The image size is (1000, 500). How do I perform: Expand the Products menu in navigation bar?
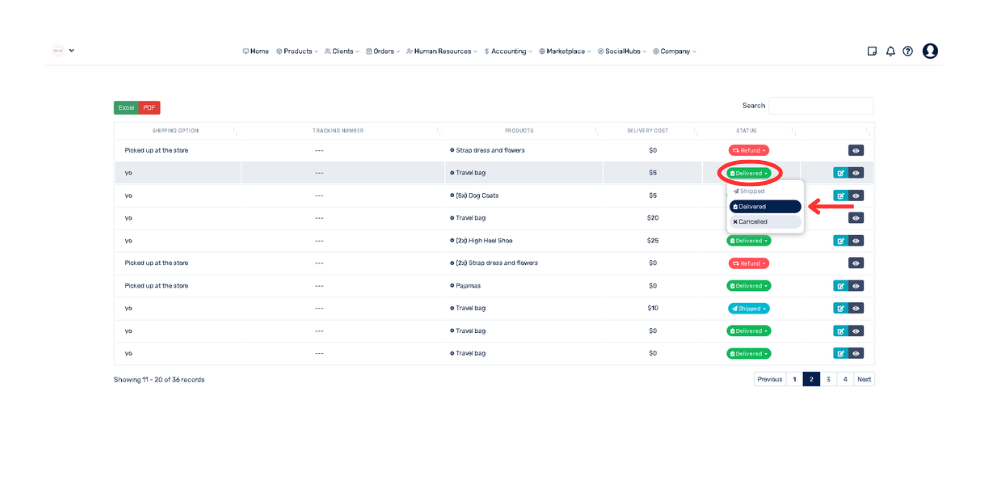tap(297, 51)
